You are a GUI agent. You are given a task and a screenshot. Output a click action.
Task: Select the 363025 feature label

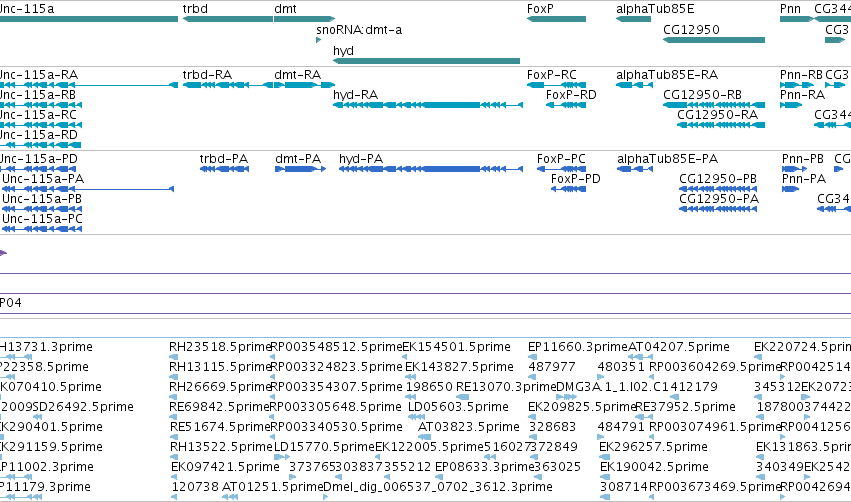pos(557,467)
